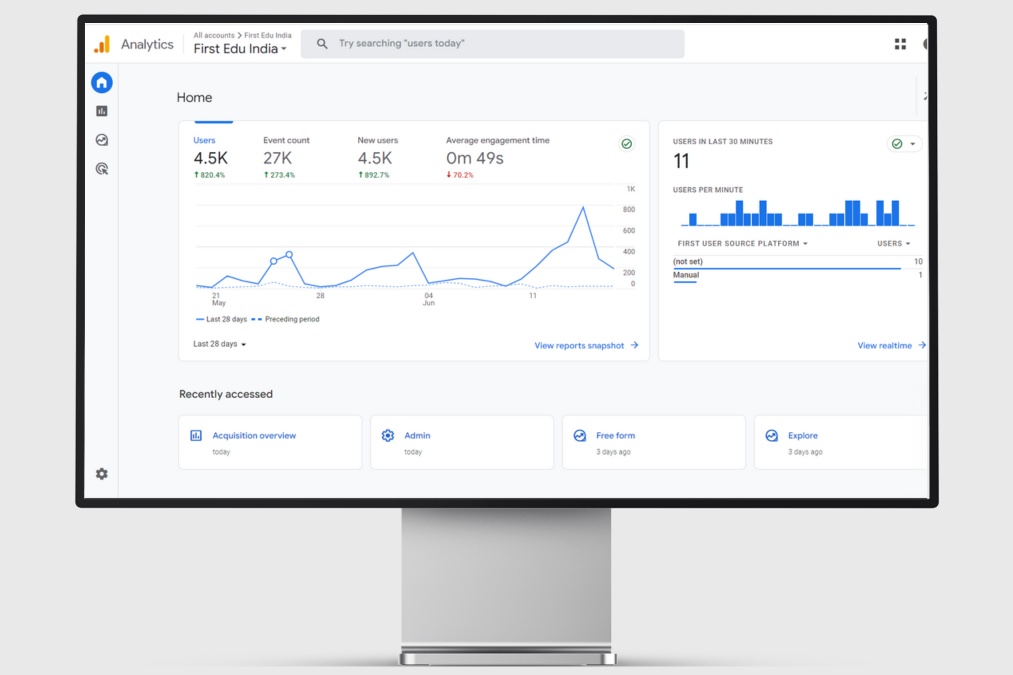
Task: Select the Average engagement time metric tab
Action: pyautogui.click(x=497, y=157)
